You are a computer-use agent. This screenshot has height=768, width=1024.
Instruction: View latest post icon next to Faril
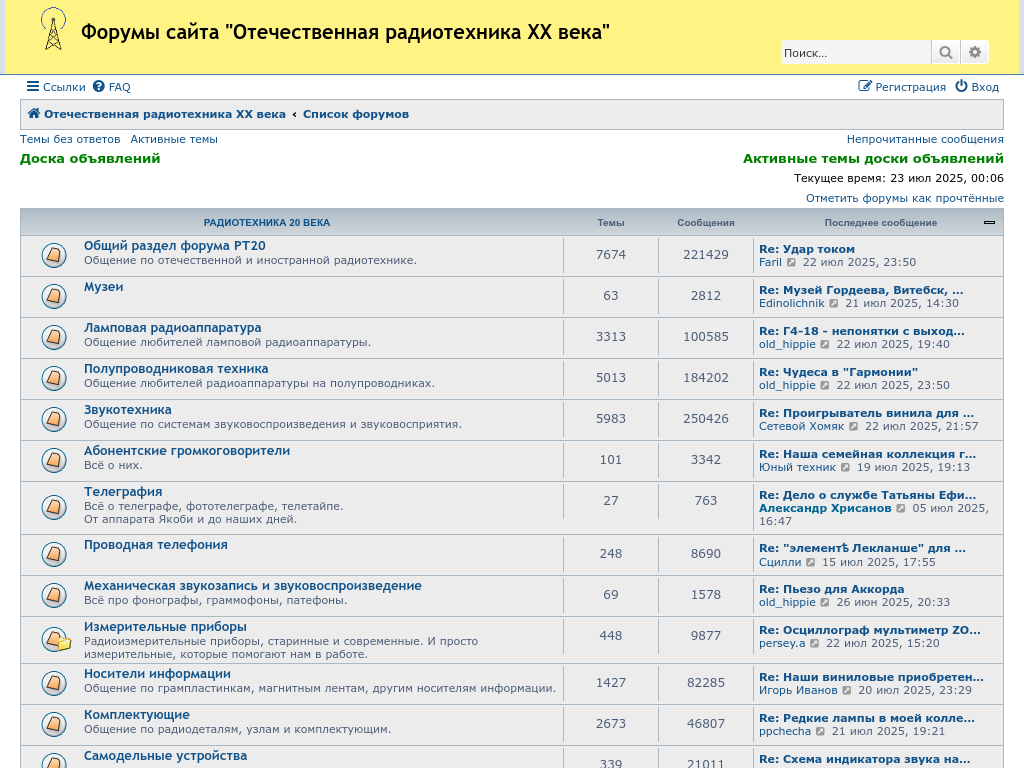click(x=792, y=263)
